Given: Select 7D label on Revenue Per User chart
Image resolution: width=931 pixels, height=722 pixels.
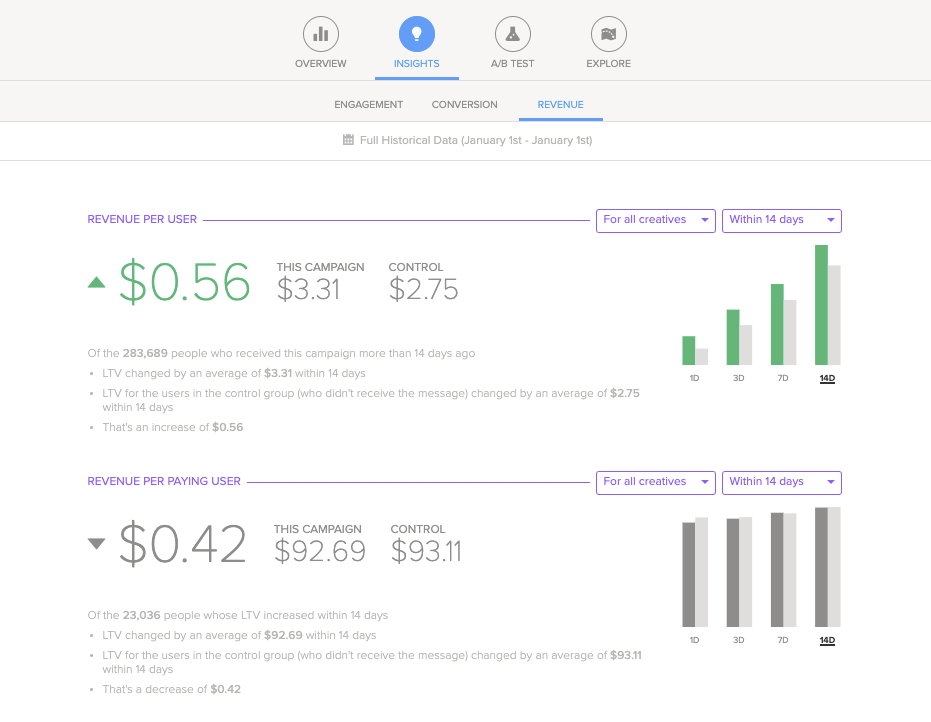Looking at the screenshot, I should tap(783, 378).
